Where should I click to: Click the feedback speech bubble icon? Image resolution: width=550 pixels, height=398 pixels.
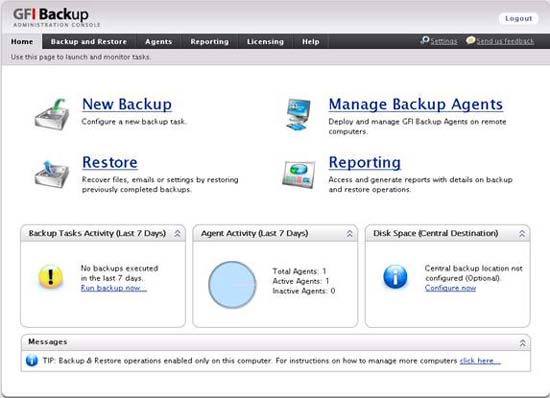pos(470,41)
